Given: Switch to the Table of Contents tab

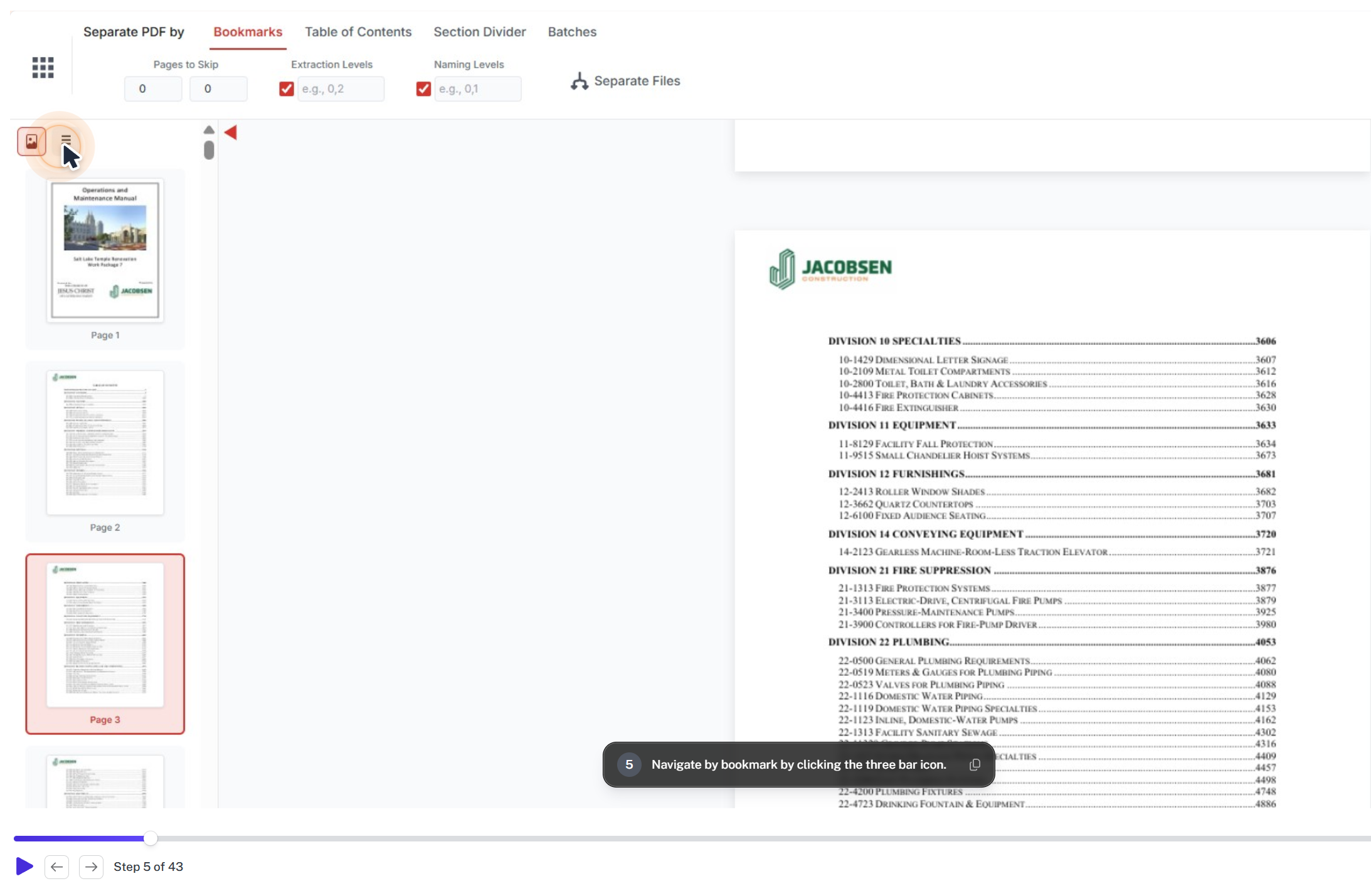Looking at the screenshot, I should point(357,32).
